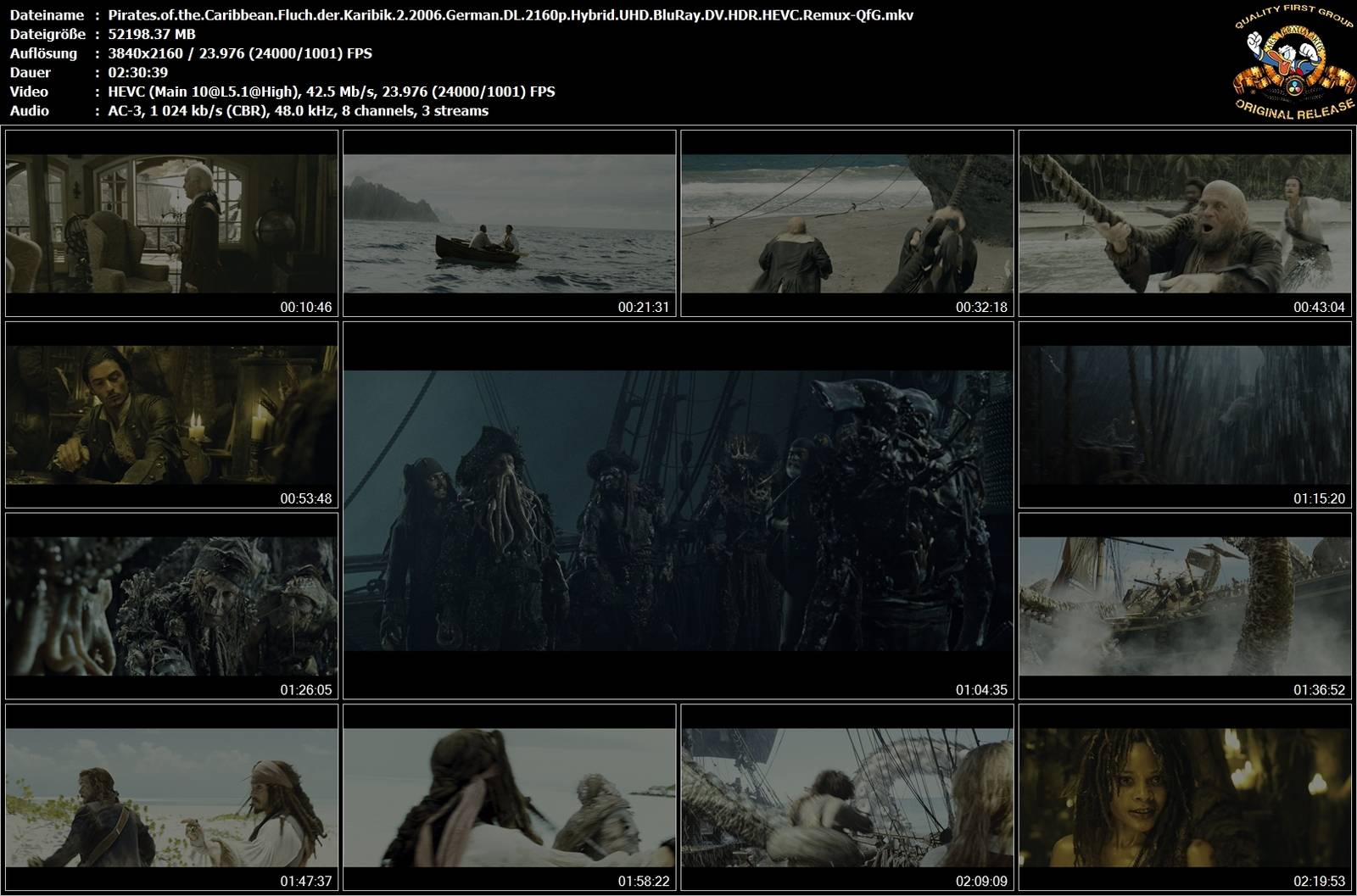Select the 01:15:20 timestamp
Image resolution: width=1357 pixels, height=896 pixels.
pyautogui.click(x=1319, y=498)
